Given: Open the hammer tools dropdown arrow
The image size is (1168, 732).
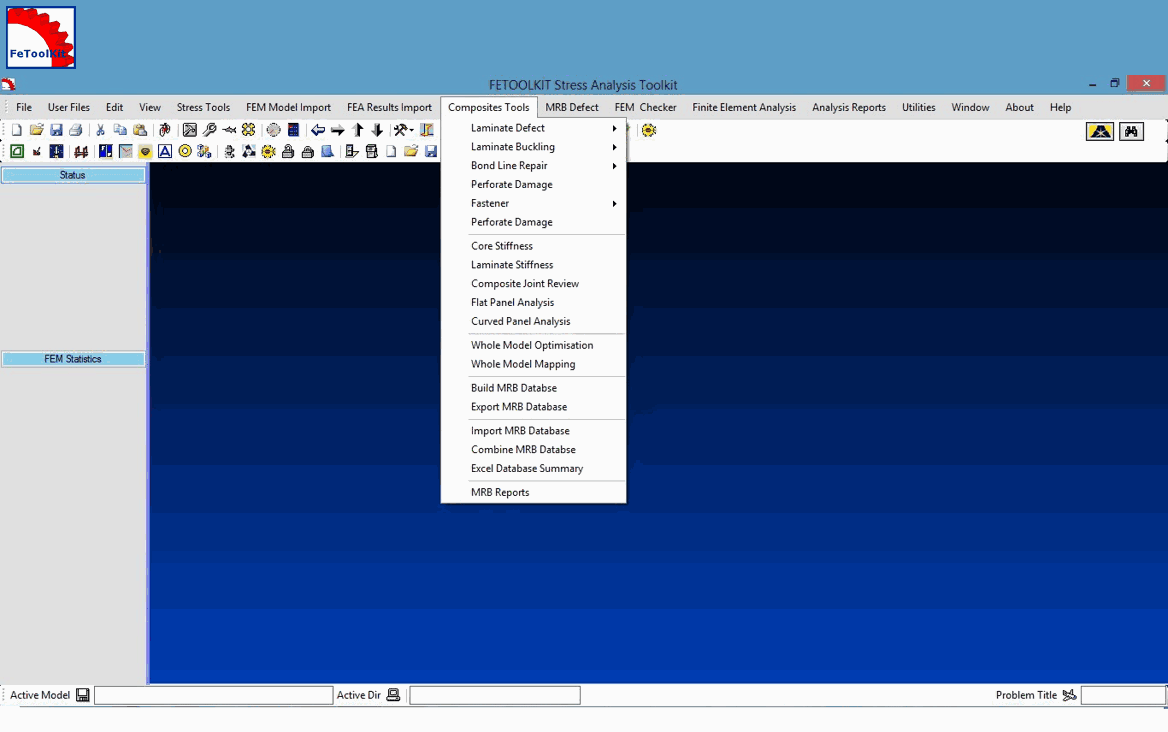Looking at the screenshot, I should (411, 131).
